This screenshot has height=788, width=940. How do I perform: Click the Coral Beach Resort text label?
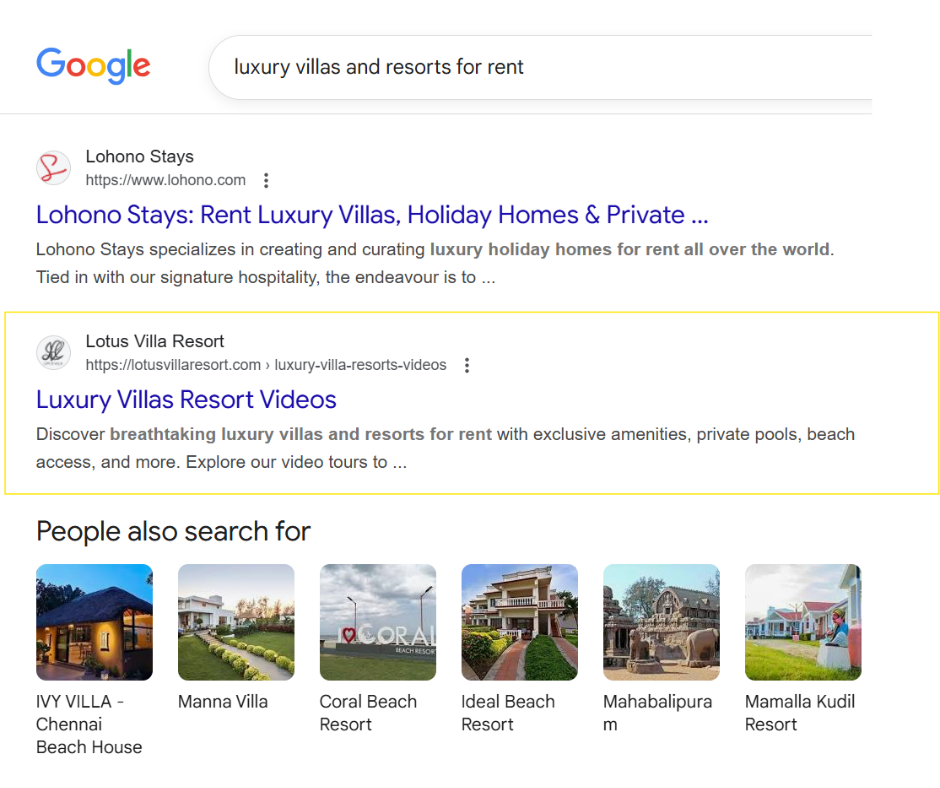point(368,713)
